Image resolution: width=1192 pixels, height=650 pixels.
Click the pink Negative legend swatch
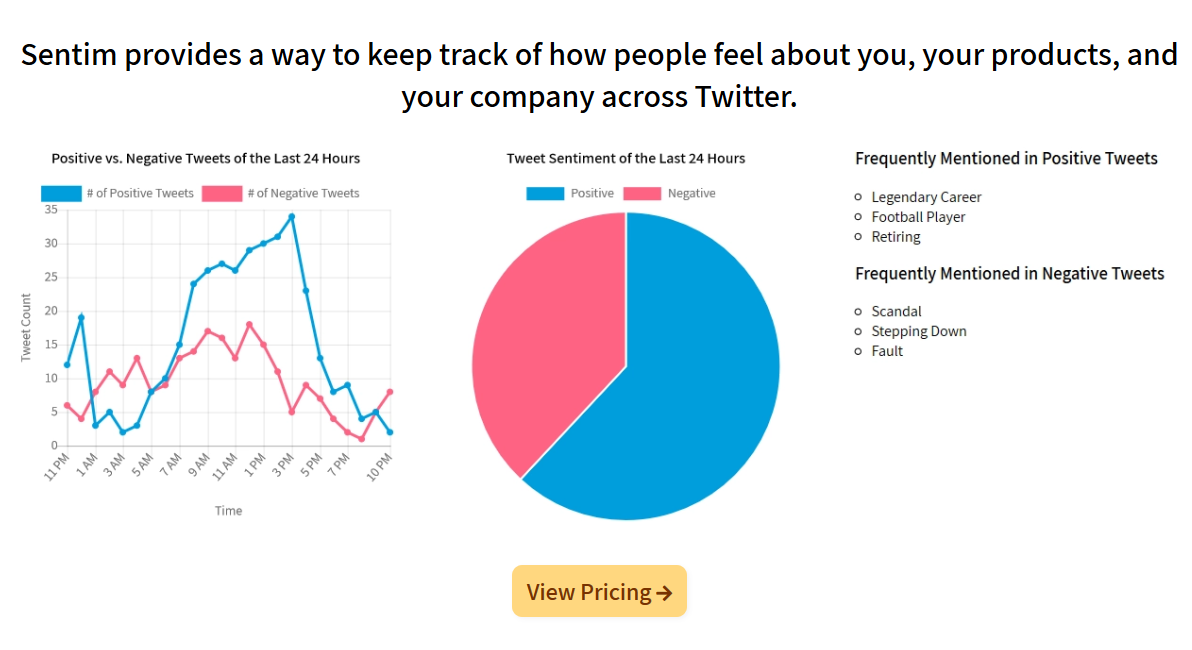(640, 193)
